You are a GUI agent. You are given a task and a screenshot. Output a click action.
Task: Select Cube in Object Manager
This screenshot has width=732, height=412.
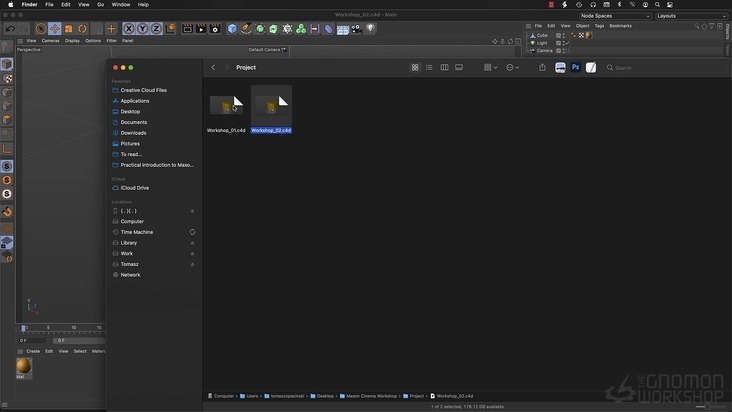(542, 35)
